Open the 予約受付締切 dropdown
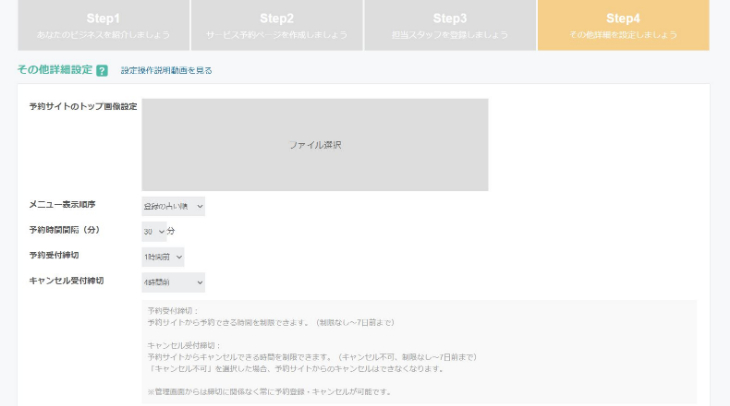This screenshot has width=730, height=406. 163,257
